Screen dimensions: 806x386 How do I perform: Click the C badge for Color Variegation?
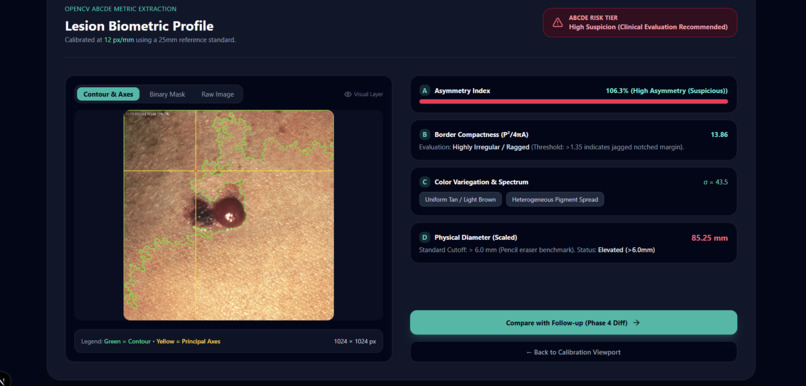pyautogui.click(x=424, y=182)
